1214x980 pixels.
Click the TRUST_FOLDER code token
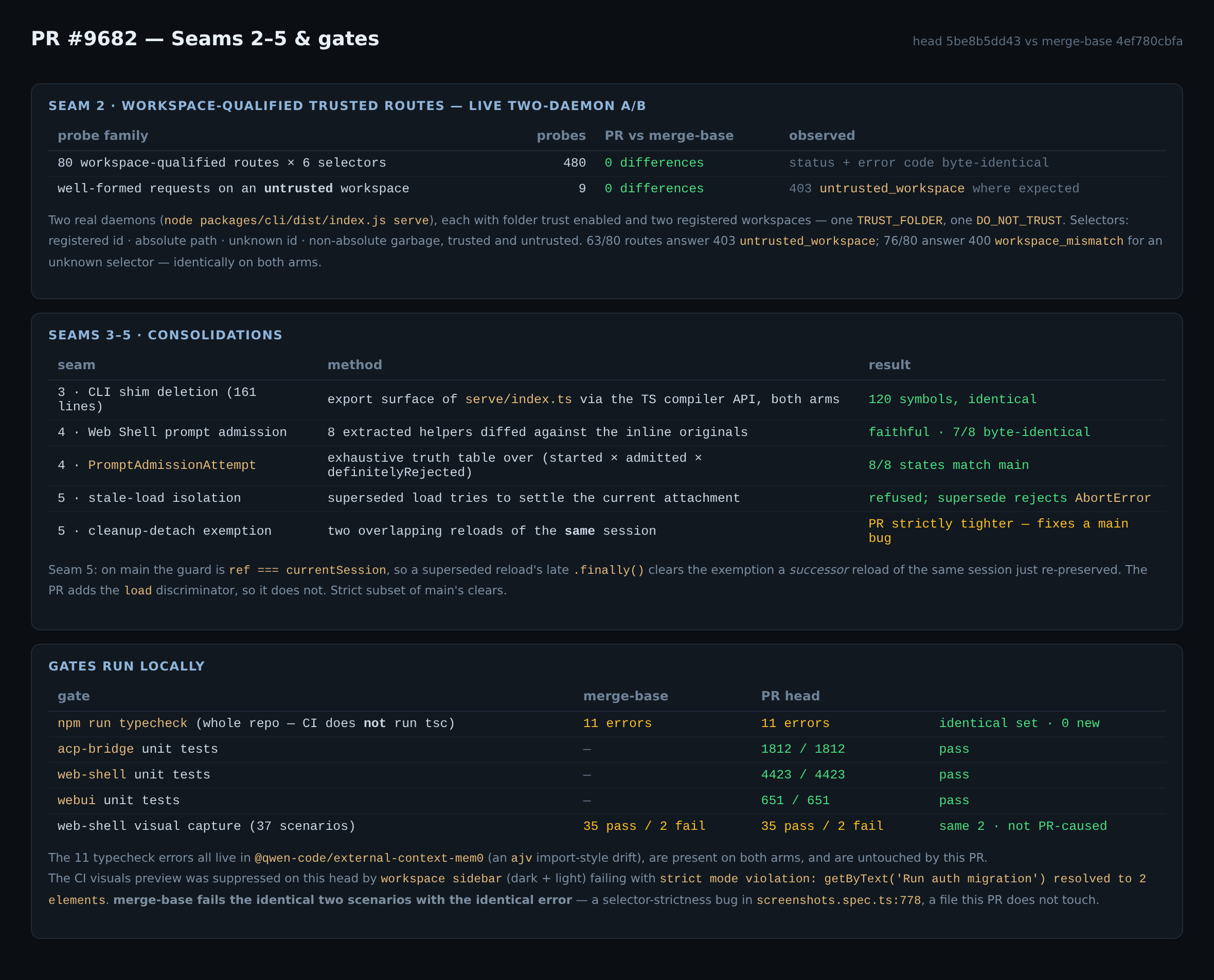(x=900, y=221)
